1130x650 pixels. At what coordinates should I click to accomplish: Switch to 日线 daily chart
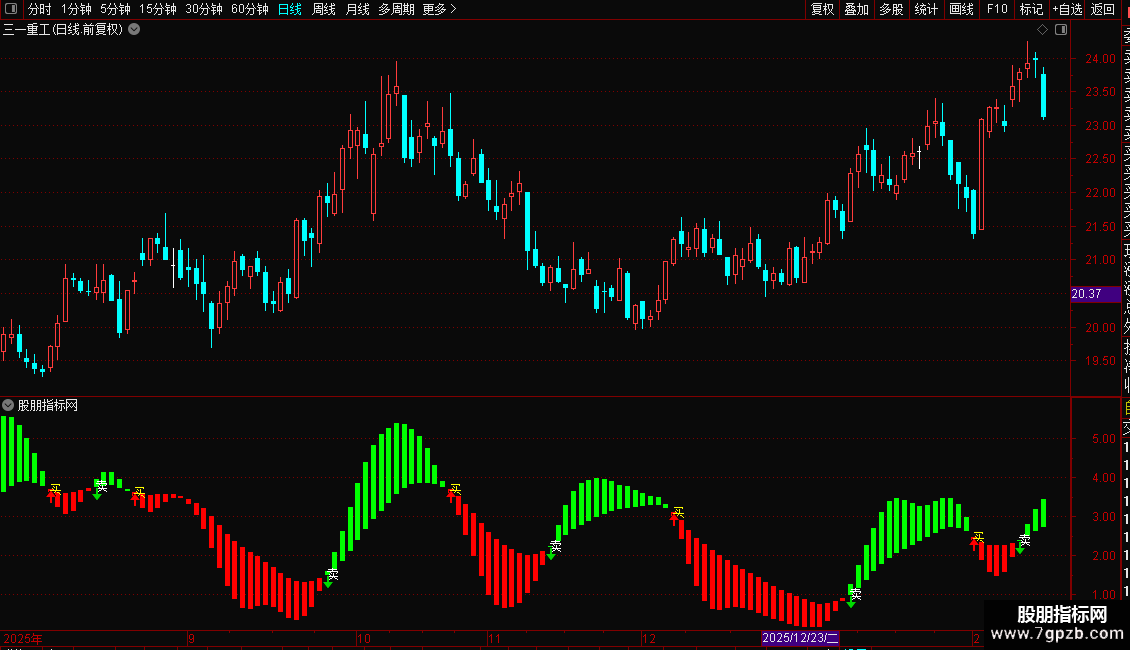point(290,9)
